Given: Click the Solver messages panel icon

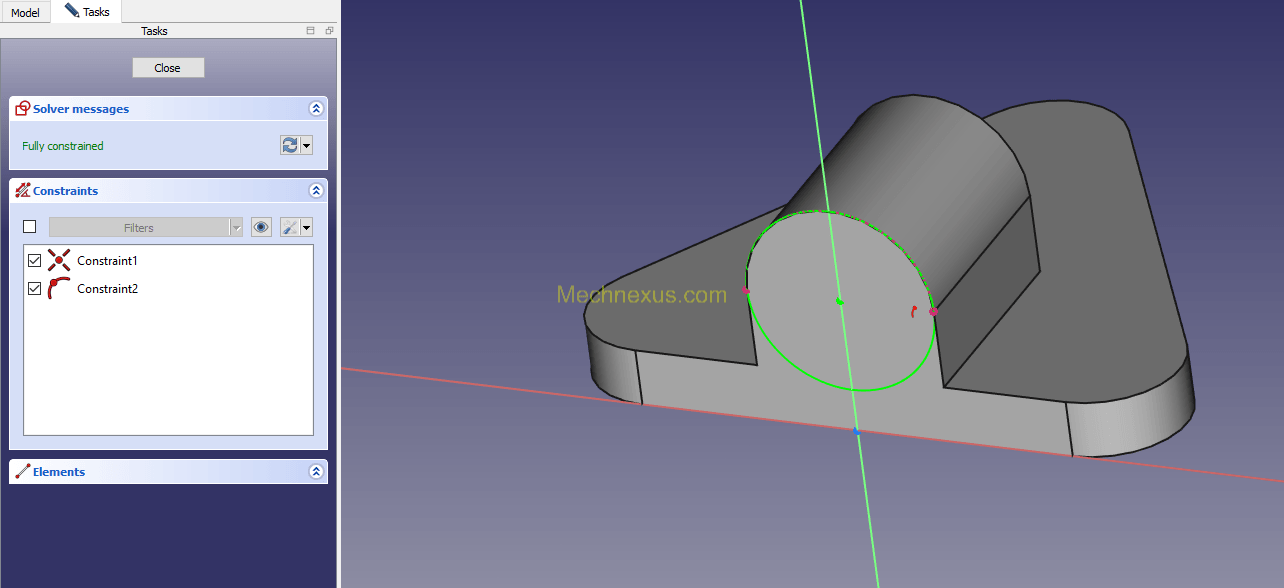Looking at the screenshot, I should [x=22, y=109].
